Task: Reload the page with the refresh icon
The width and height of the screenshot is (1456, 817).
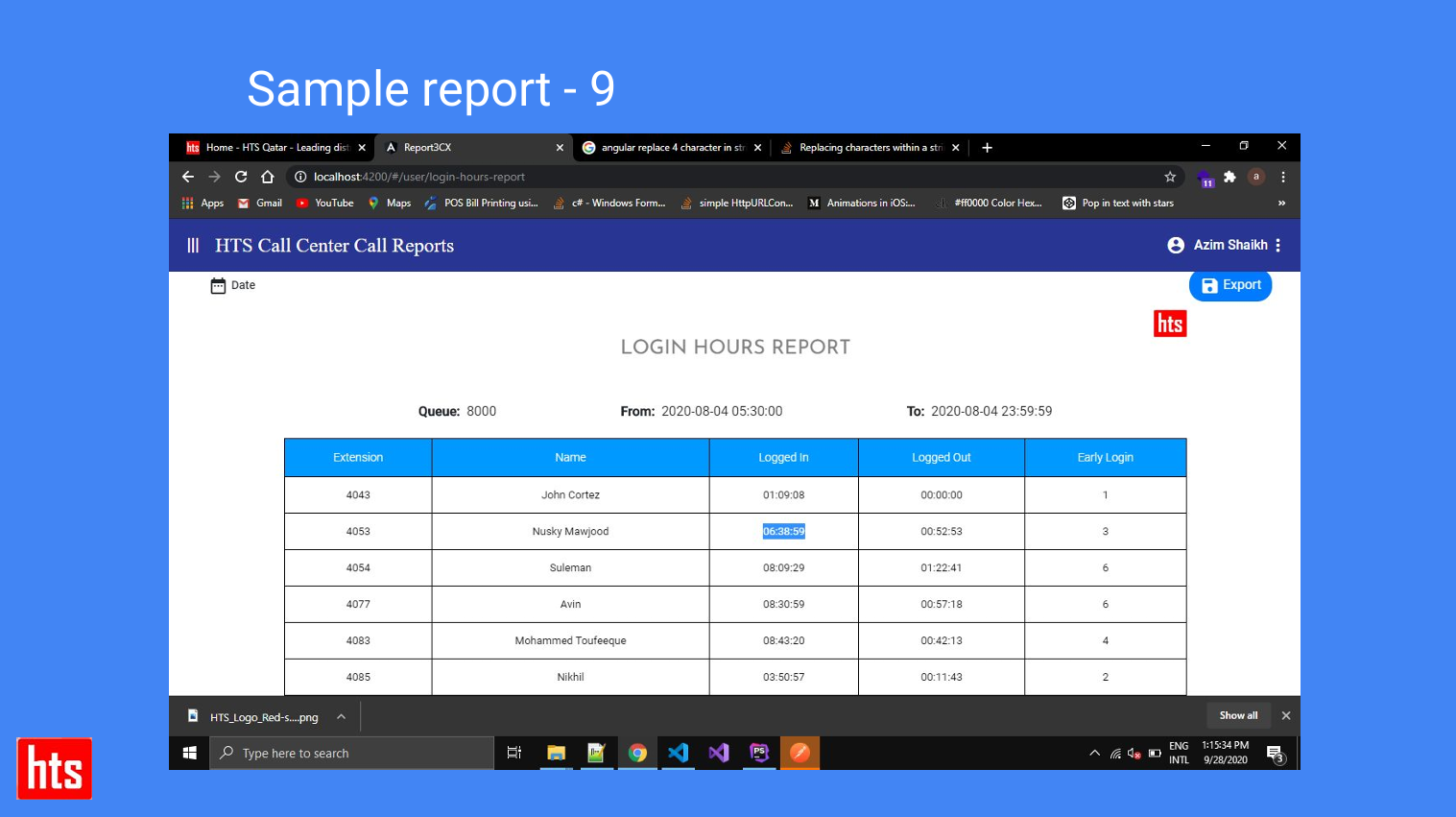Action: tap(241, 177)
